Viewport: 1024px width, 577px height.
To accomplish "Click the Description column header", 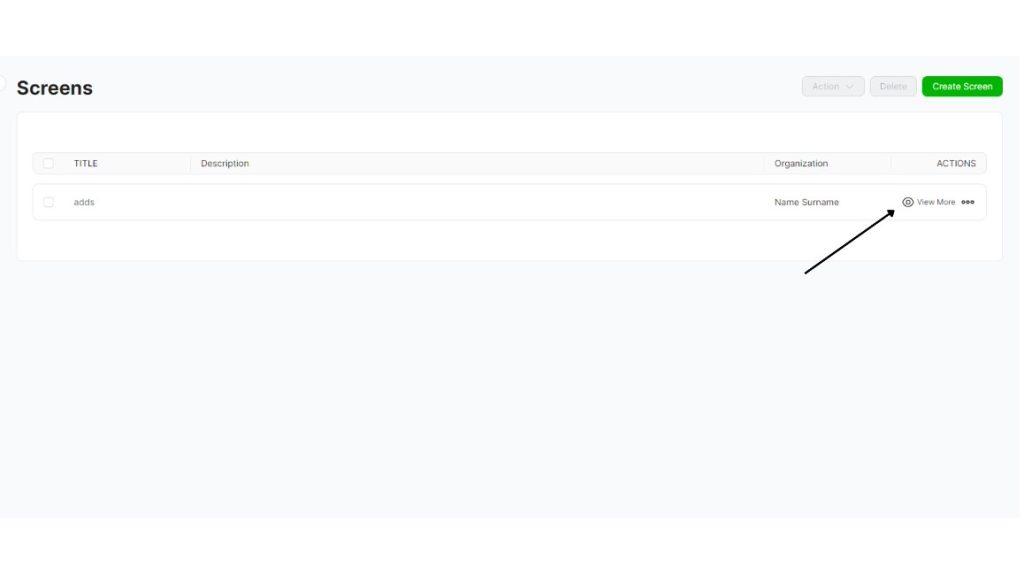I will (225, 163).
